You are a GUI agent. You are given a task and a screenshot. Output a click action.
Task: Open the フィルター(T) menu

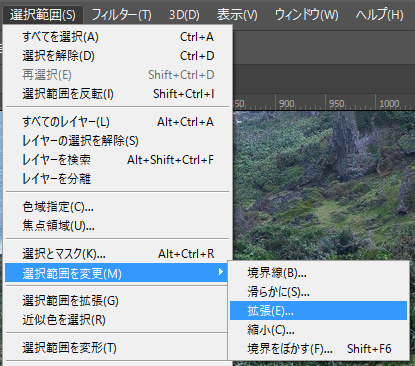[x=121, y=15]
